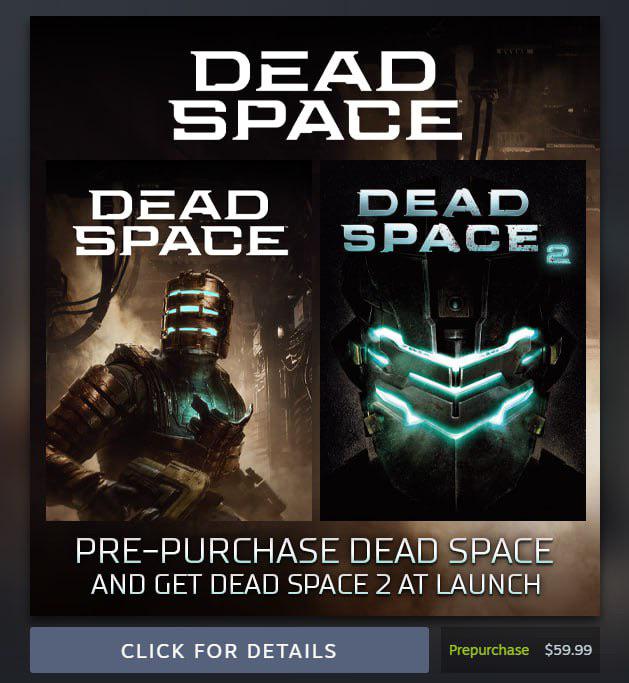Click the AND GET DEAD SPACE 2 AT LAUNCH text
This screenshot has width=629, height=683.
316,585
